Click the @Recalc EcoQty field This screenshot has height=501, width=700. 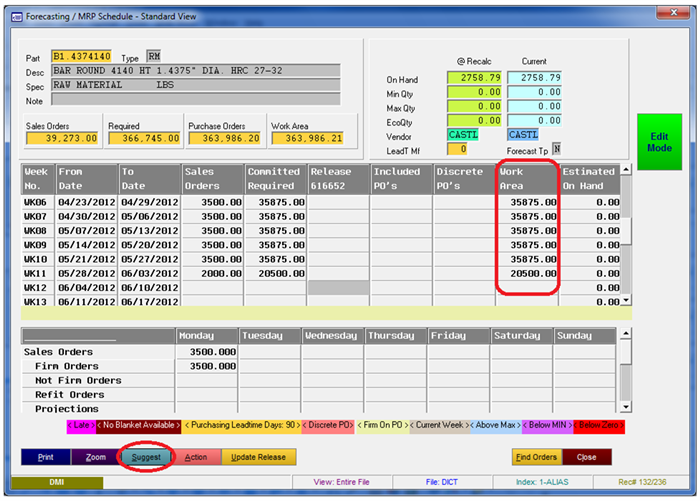coord(474,121)
